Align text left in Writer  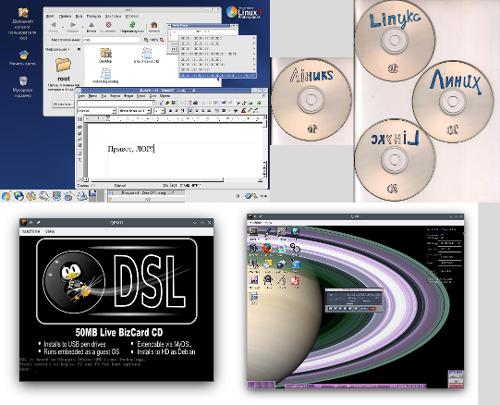[x=191, y=110]
